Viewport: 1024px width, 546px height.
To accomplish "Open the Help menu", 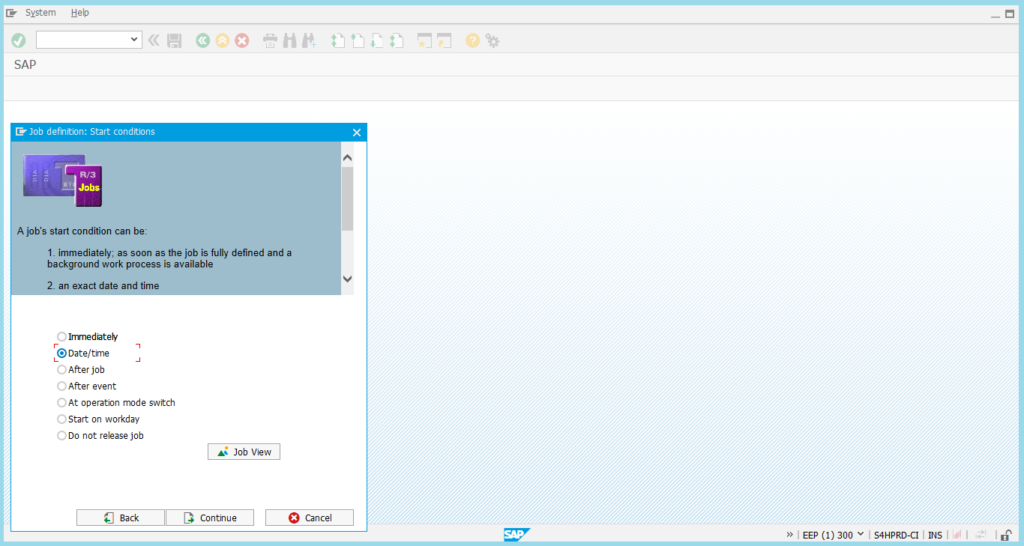I will (80, 13).
